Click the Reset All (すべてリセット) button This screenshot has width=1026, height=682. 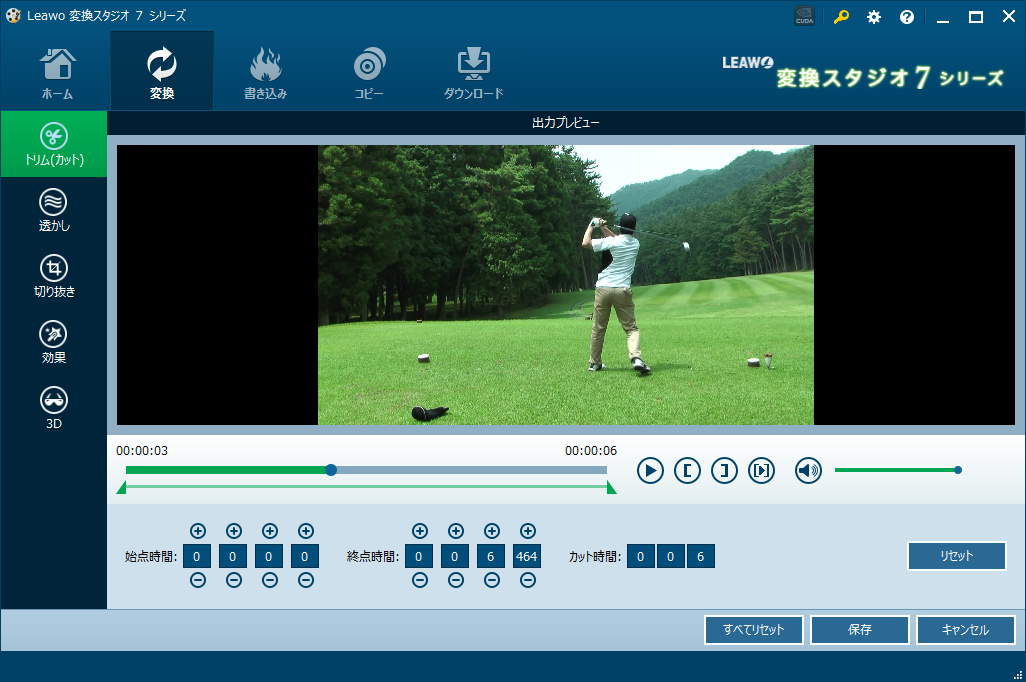(x=753, y=630)
